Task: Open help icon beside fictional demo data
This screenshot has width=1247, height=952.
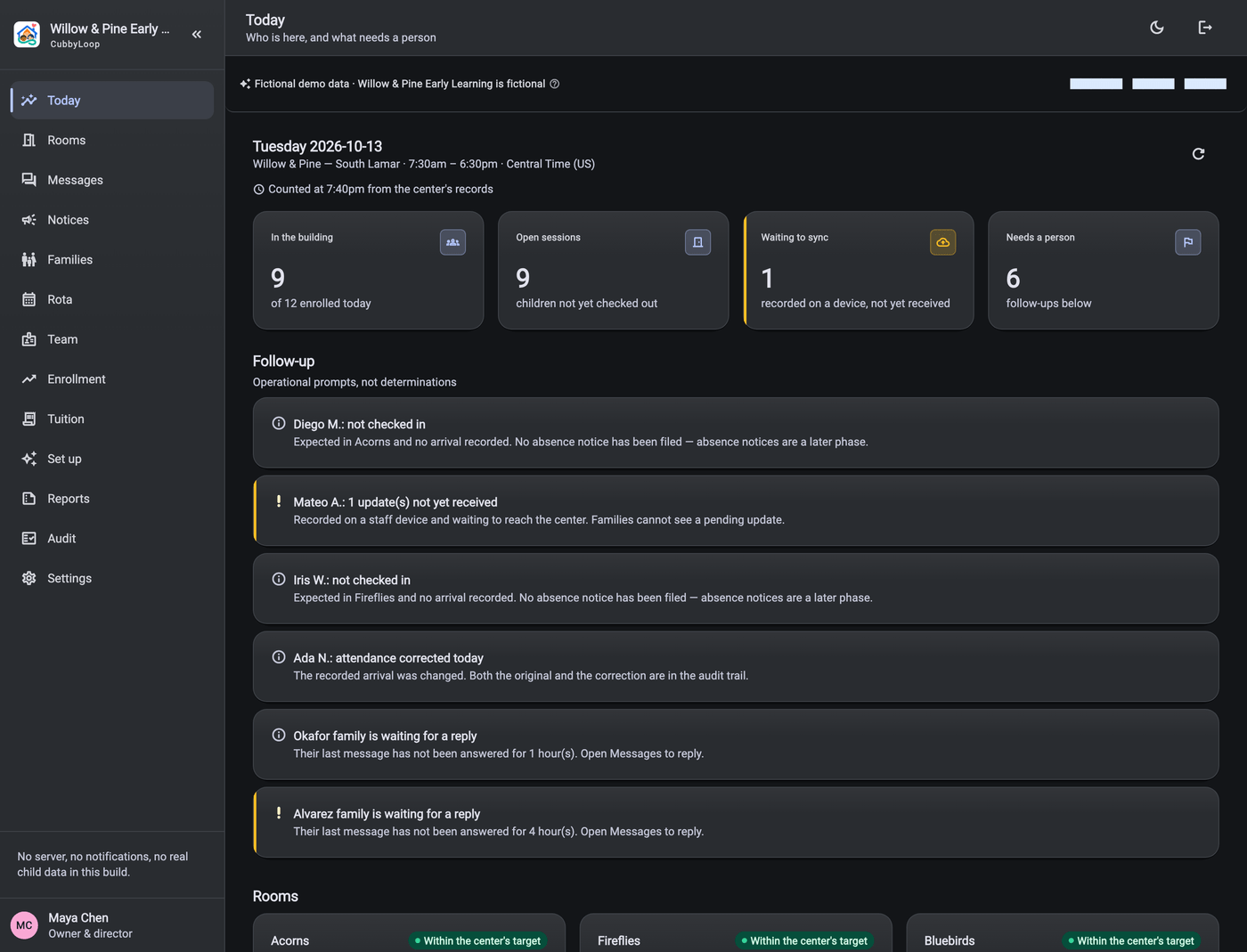Action: [554, 84]
